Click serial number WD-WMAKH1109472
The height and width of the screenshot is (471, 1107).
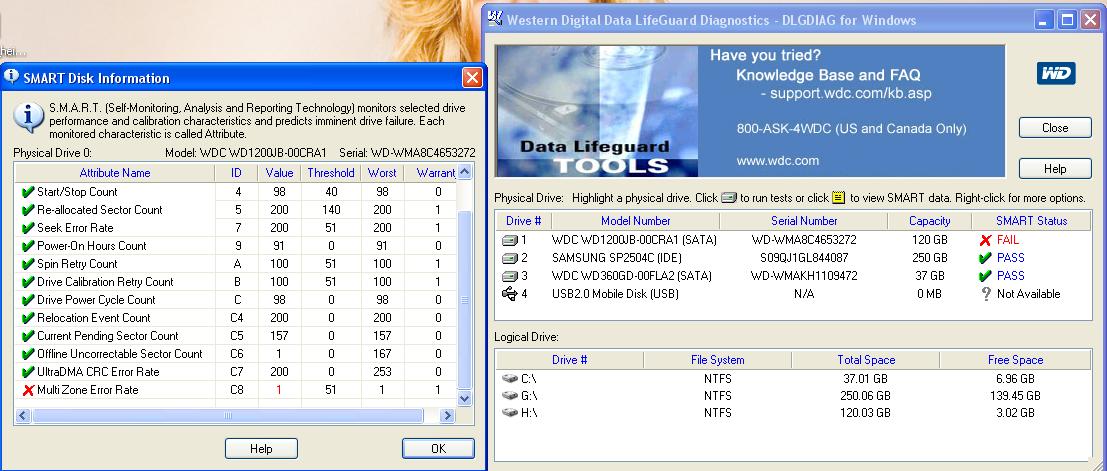pos(803,276)
